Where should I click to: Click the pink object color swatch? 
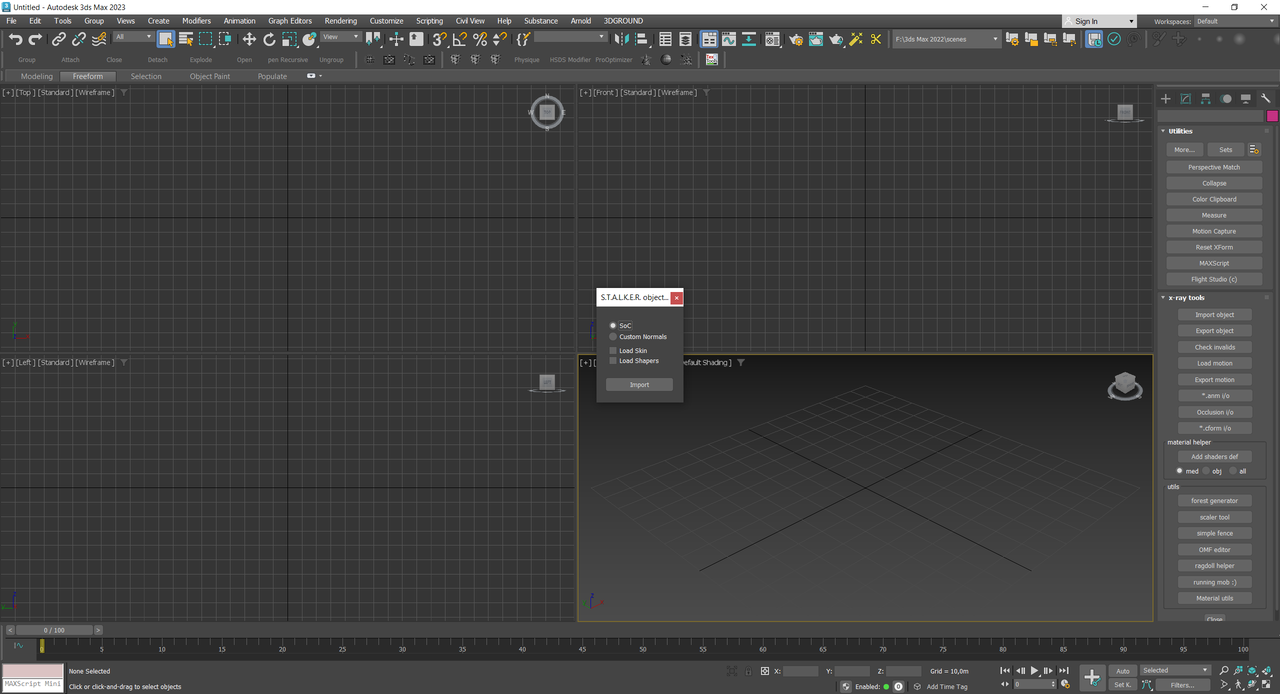pyautogui.click(x=1272, y=116)
